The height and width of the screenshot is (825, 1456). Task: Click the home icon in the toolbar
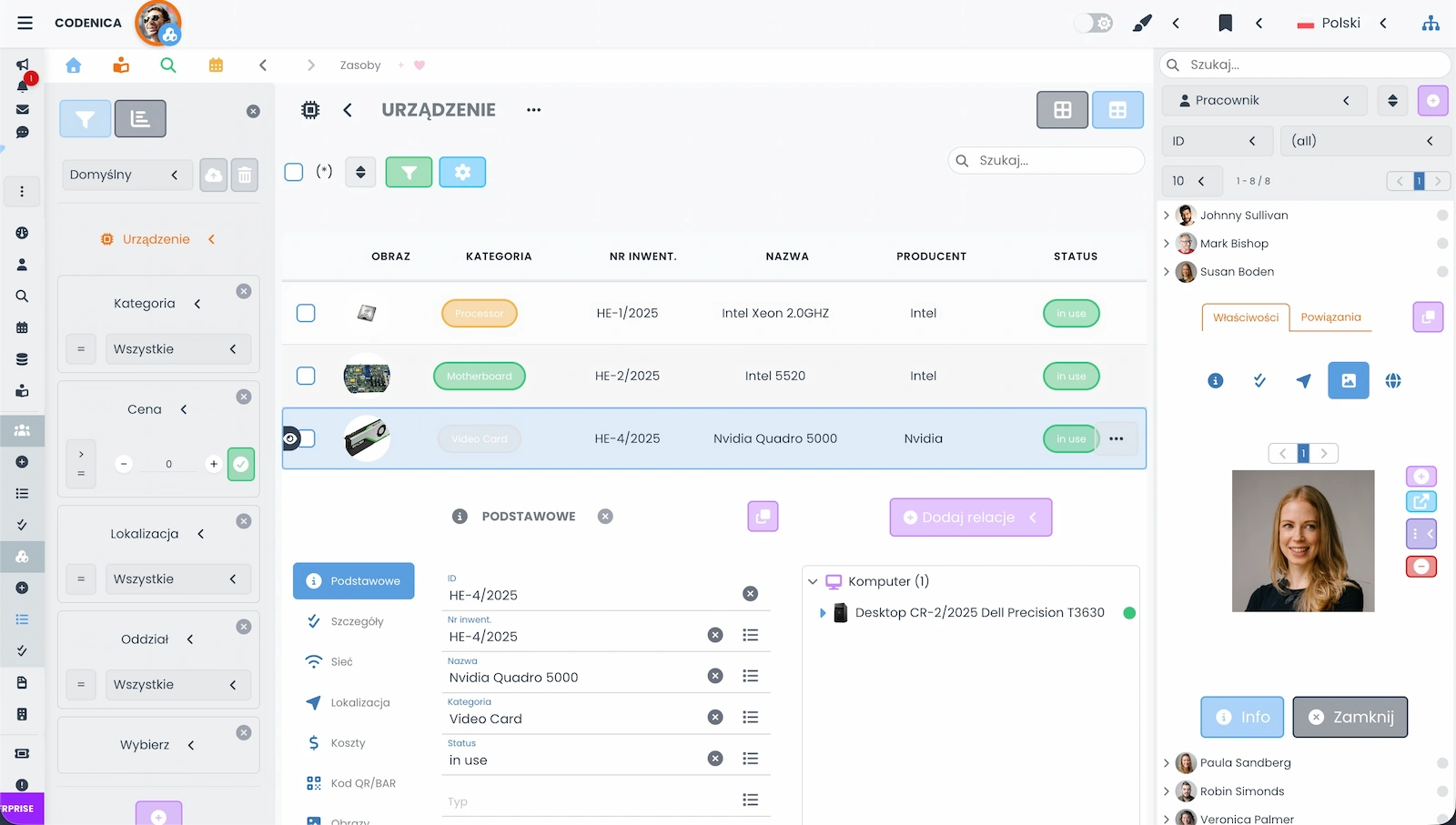pyautogui.click(x=74, y=65)
